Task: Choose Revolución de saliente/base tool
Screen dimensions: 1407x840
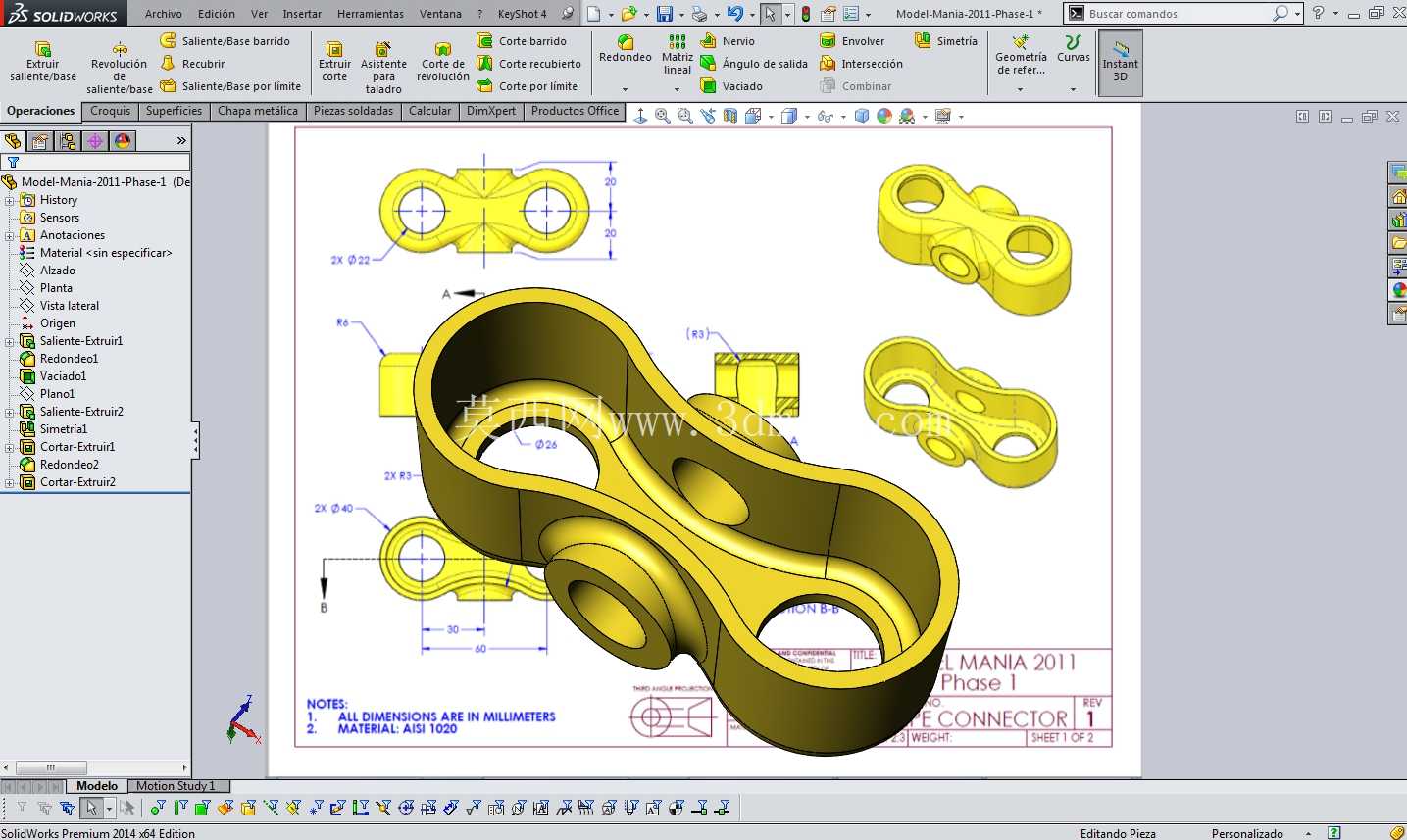Action: [119, 69]
